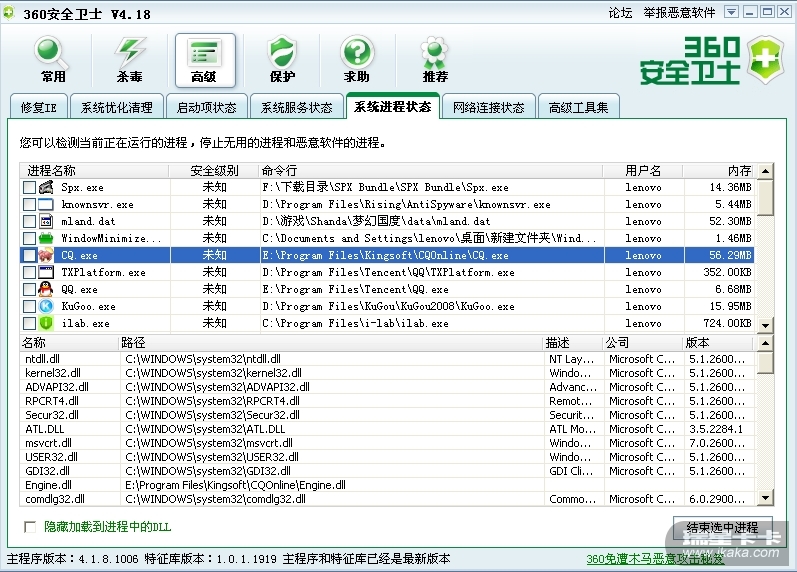797x572 pixels.
Task: Open the 求助 (Help) question mark icon
Action: pyautogui.click(x=357, y=59)
